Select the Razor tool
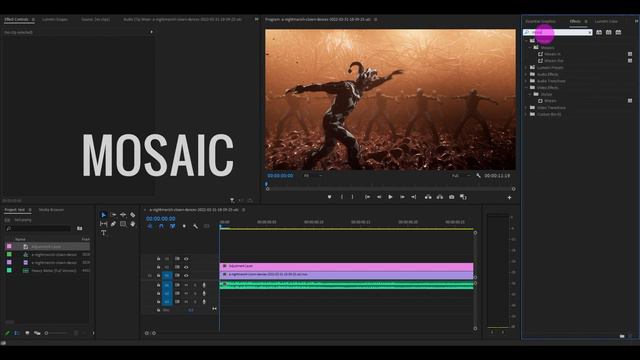The height and width of the screenshot is (360, 640). (x=133, y=215)
